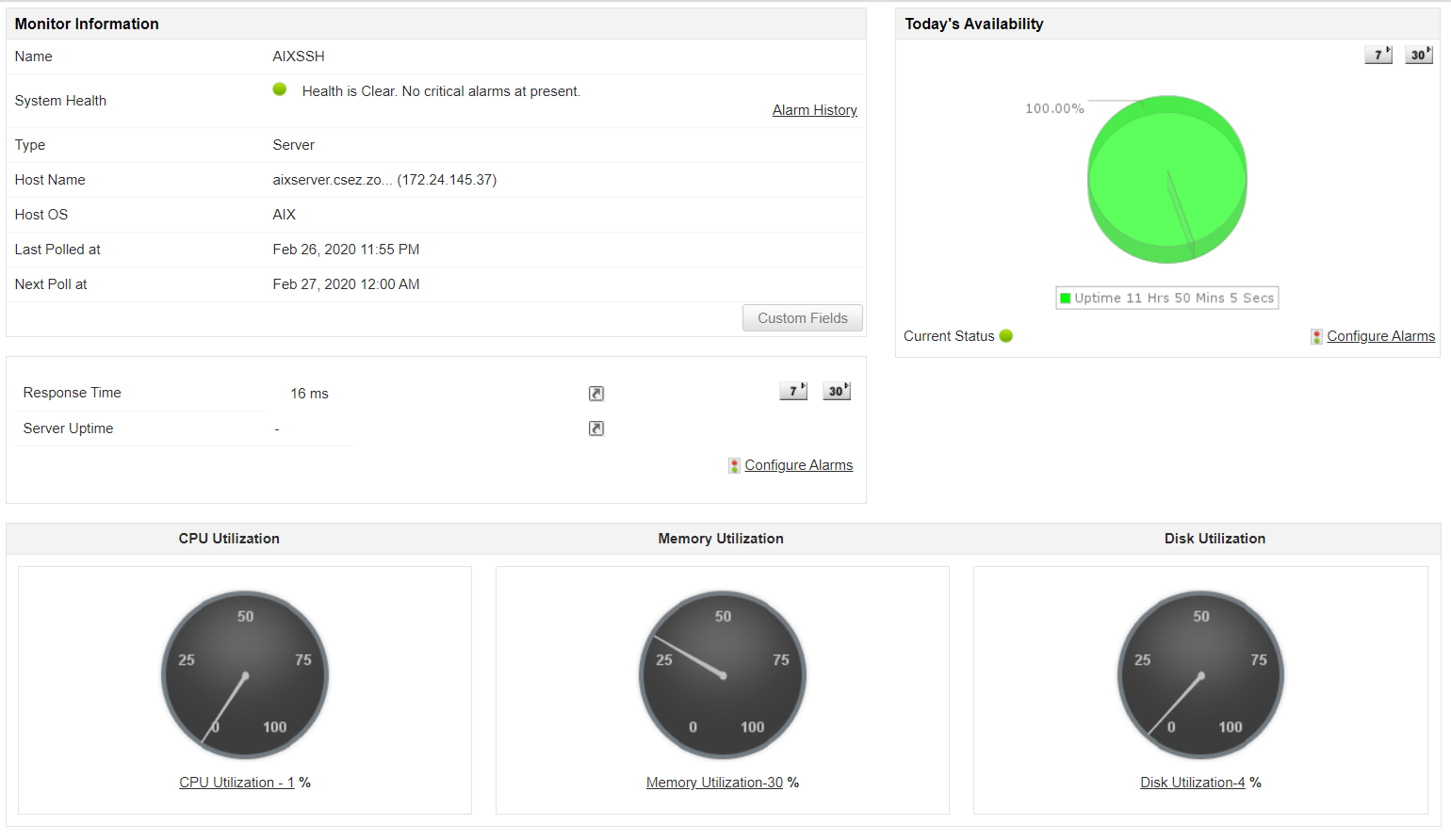Click the Custom Fields button

(x=802, y=317)
